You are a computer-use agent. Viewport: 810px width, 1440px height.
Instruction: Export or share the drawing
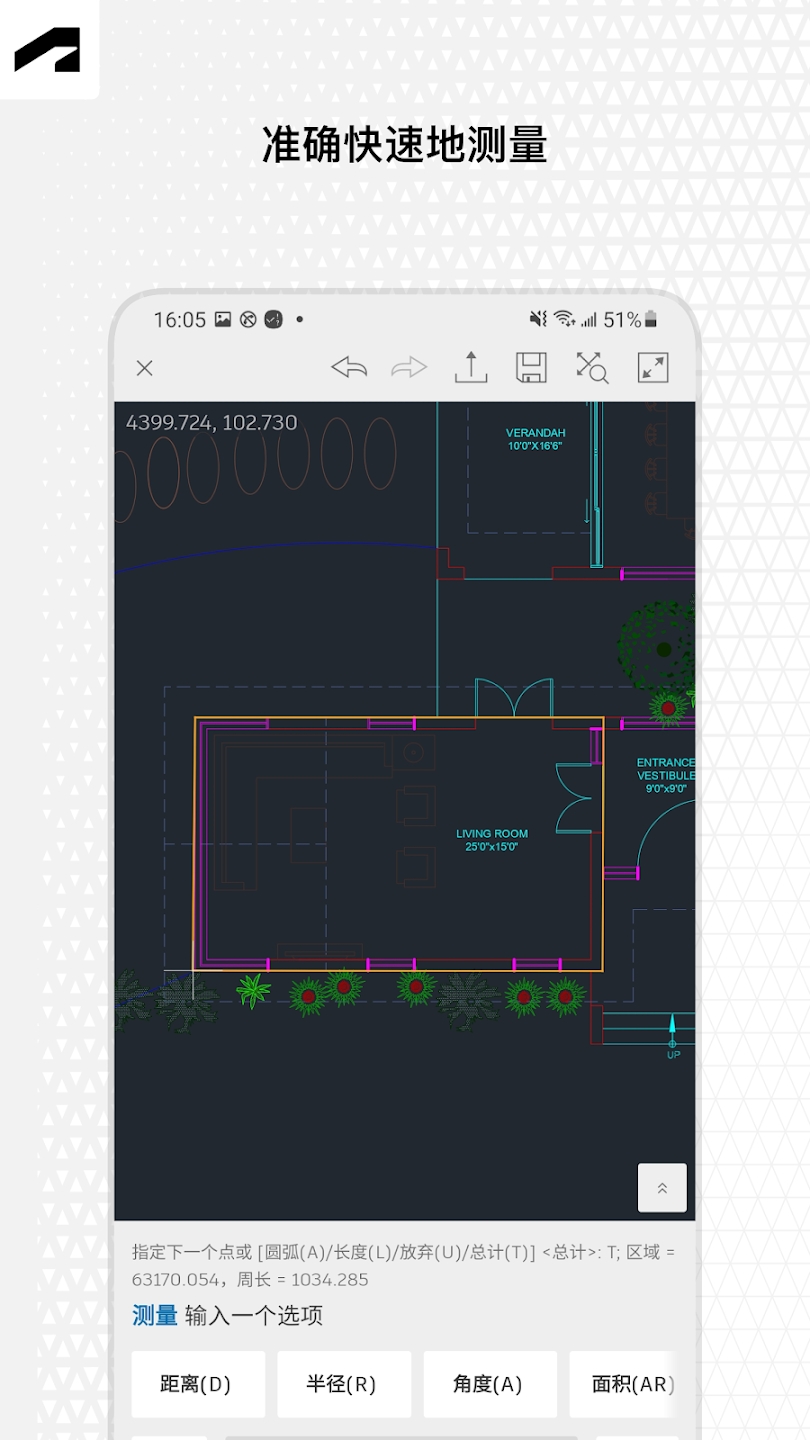point(470,368)
